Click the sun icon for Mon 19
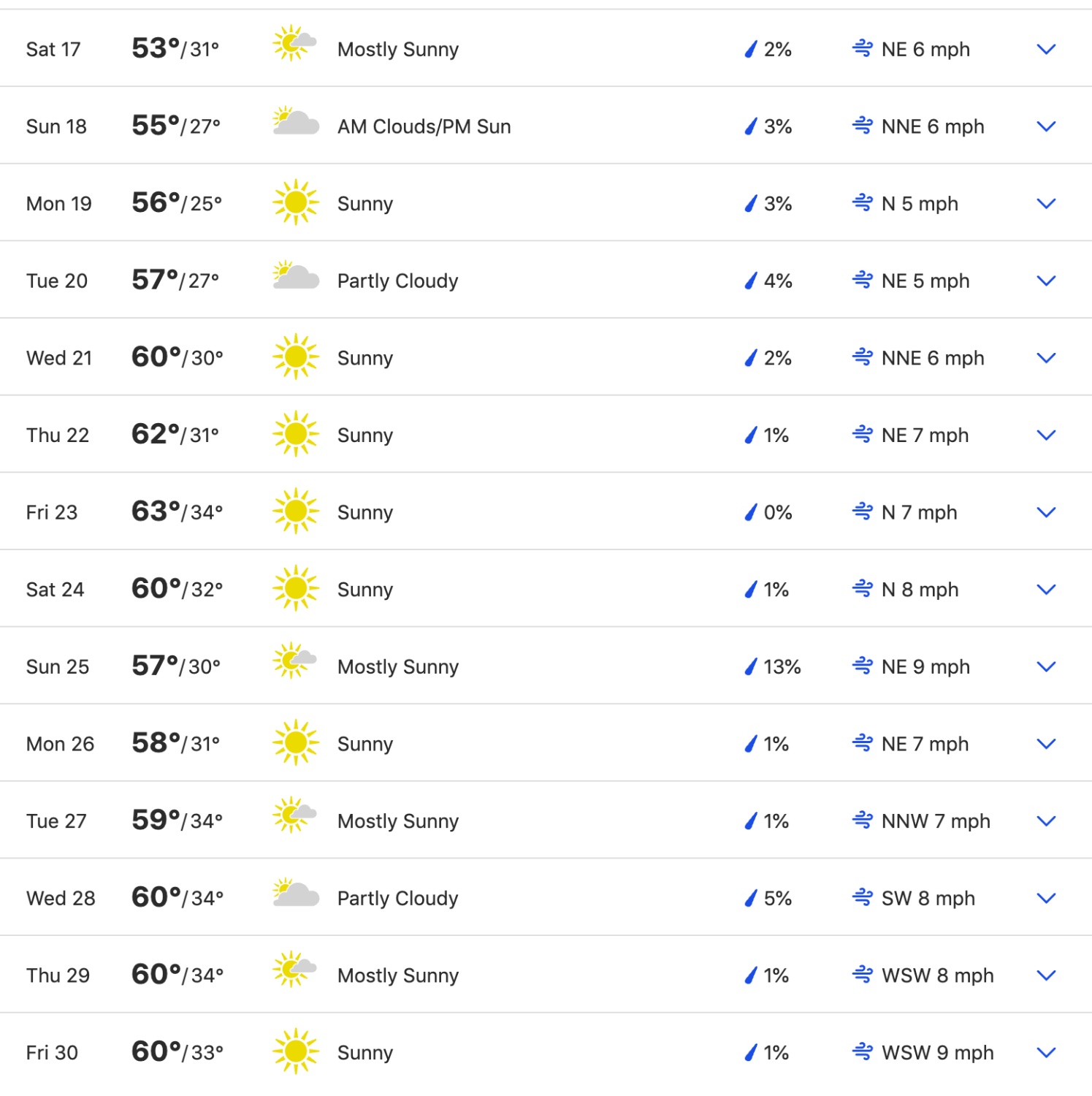This screenshot has width=1092, height=1096. coord(296,202)
